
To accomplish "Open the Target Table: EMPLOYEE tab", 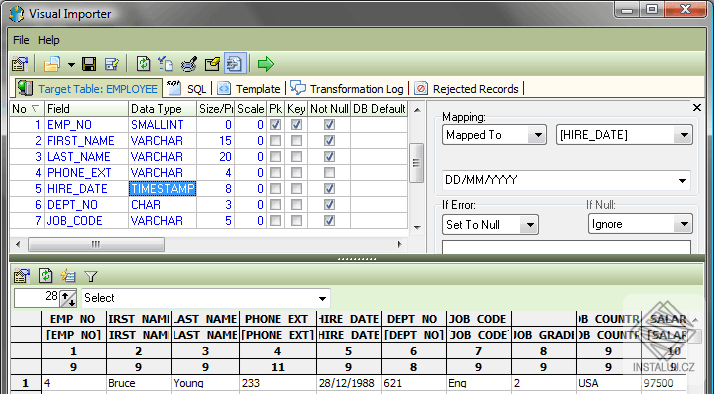I will click(x=88, y=88).
